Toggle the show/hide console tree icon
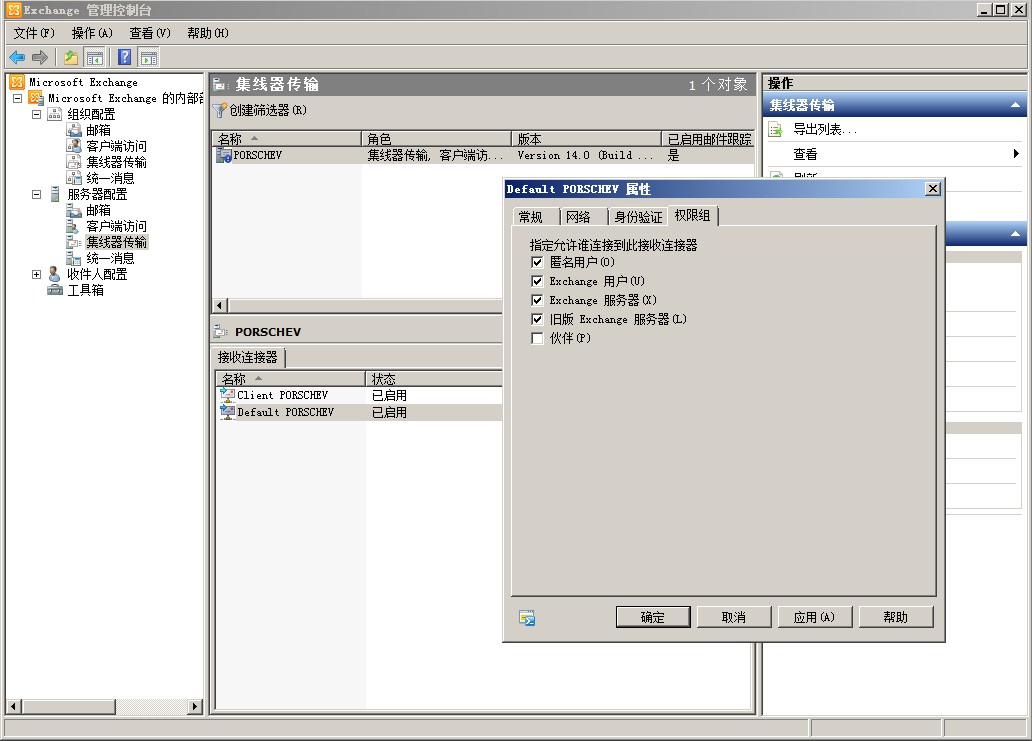The image size is (1032, 741). click(95, 58)
